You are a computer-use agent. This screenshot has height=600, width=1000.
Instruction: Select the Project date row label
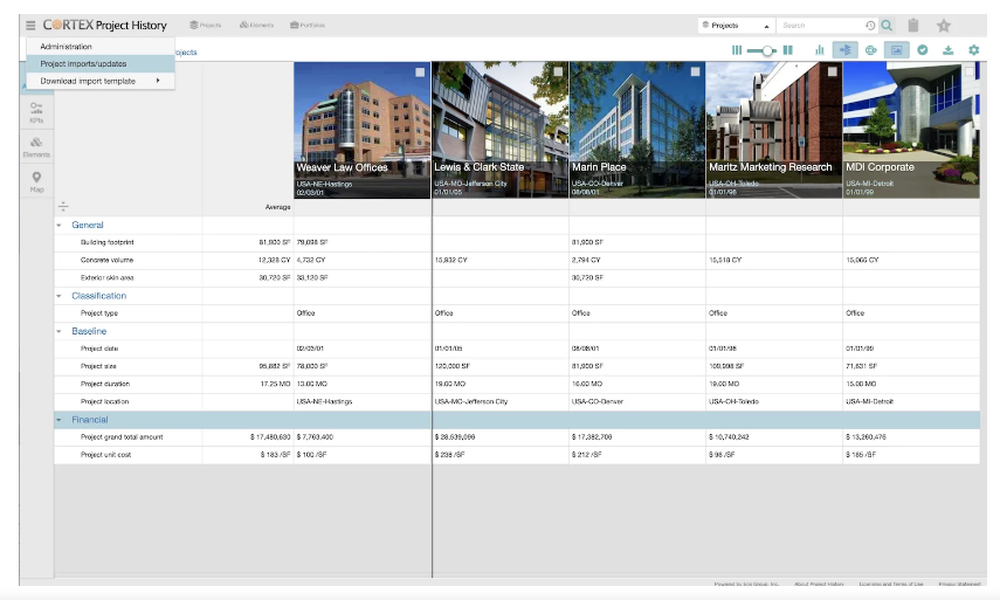point(99,349)
